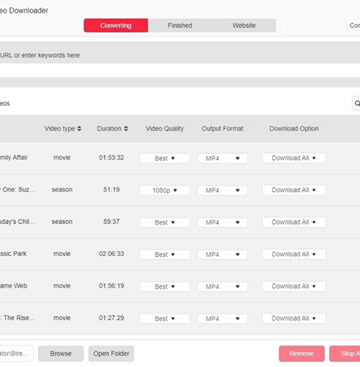Open the 1080p Video Quality dropdown

pyautogui.click(x=165, y=190)
